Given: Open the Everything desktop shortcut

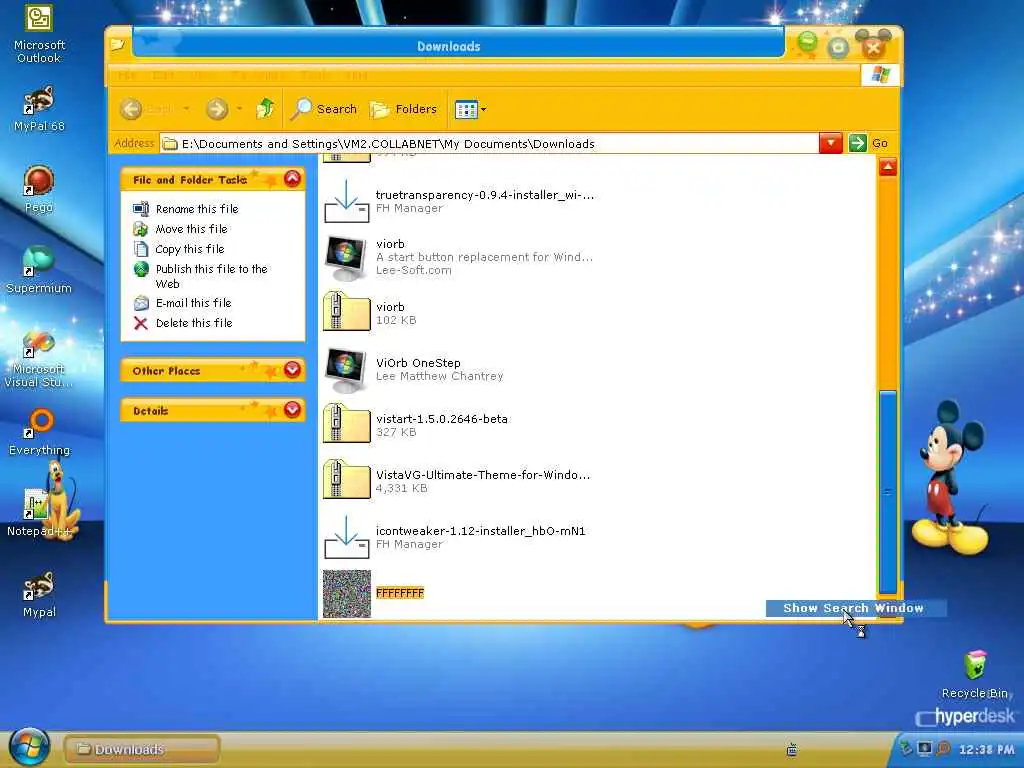Looking at the screenshot, I should (x=39, y=432).
